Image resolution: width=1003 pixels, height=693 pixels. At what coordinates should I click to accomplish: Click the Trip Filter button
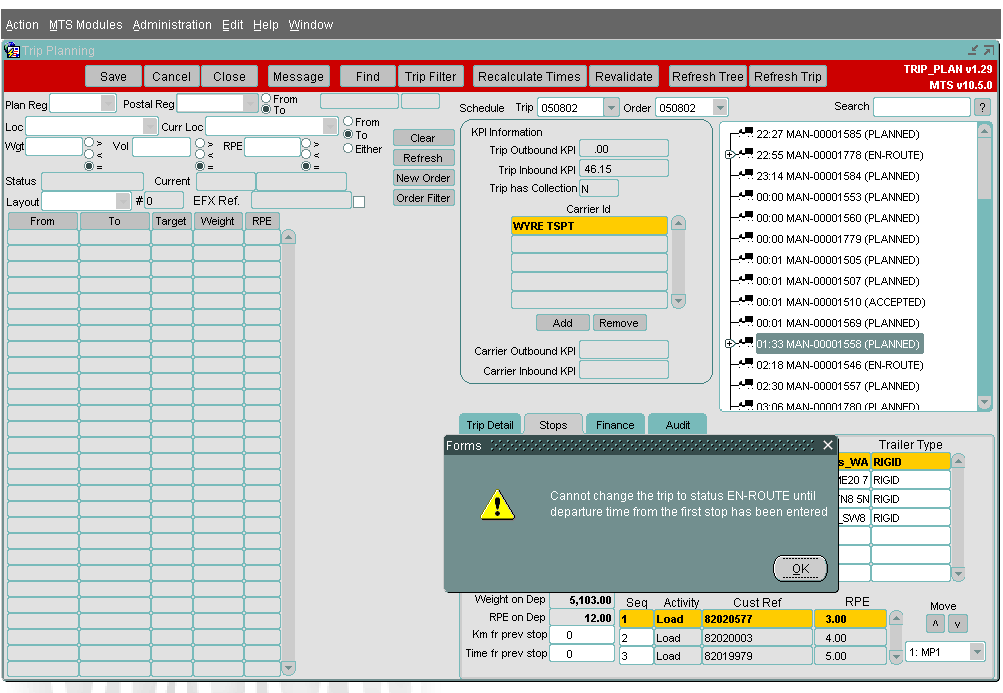click(430, 76)
